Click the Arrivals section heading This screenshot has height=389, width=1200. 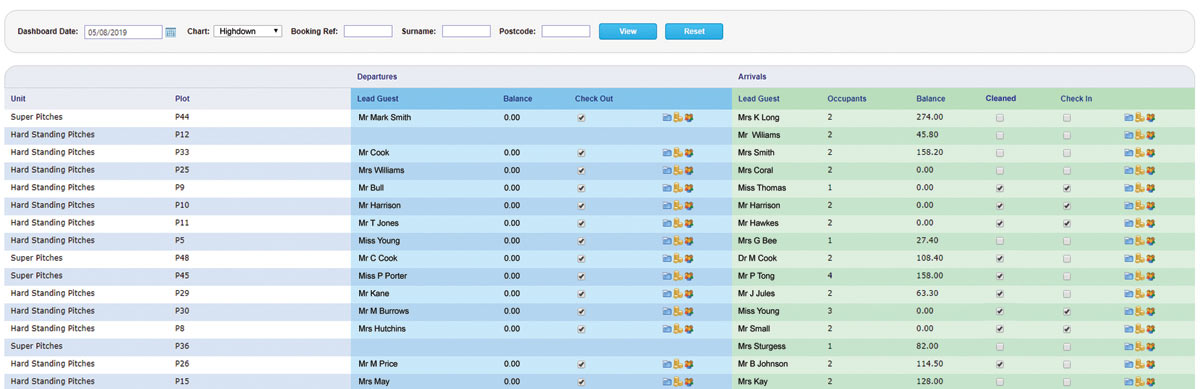click(752, 76)
